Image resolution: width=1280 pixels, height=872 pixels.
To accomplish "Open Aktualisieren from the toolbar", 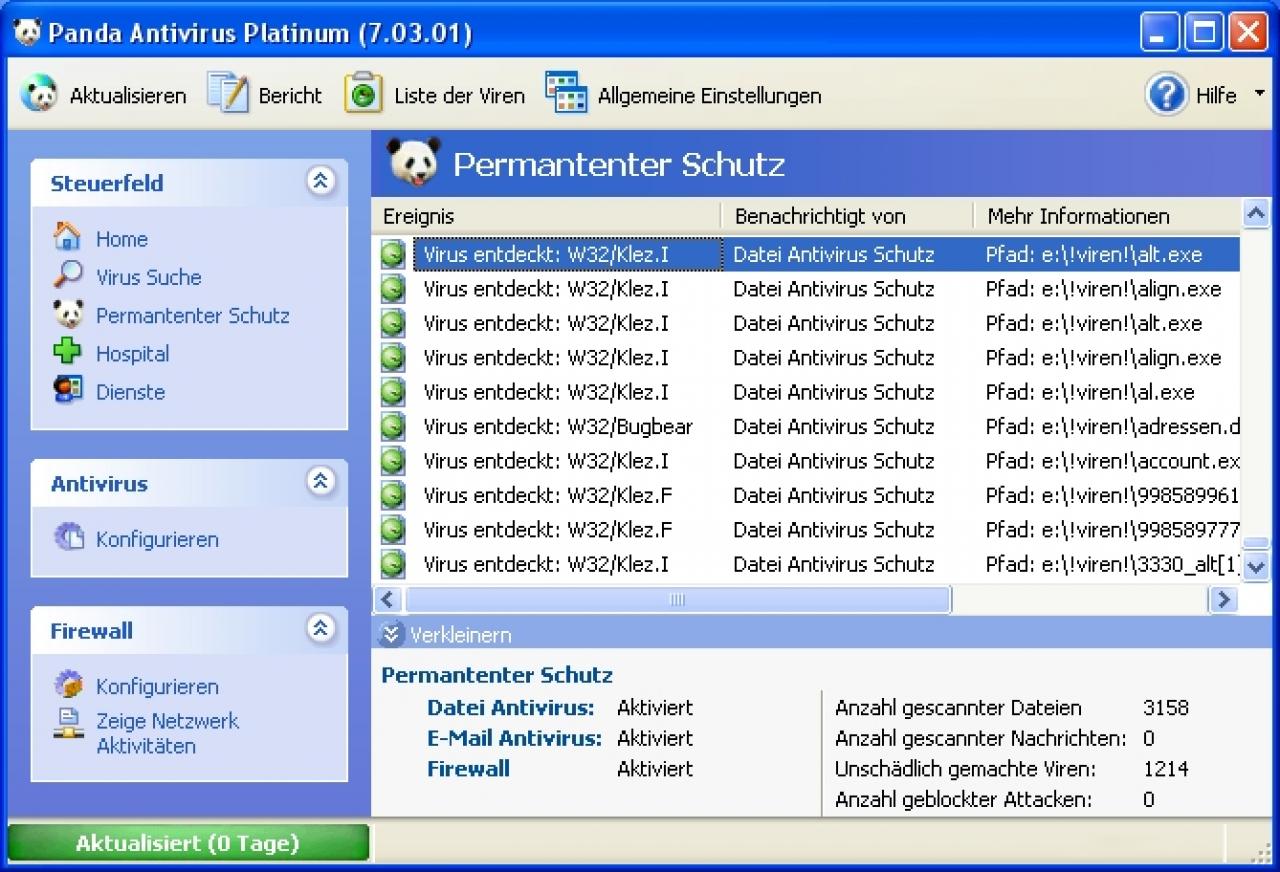I will pos(128,96).
